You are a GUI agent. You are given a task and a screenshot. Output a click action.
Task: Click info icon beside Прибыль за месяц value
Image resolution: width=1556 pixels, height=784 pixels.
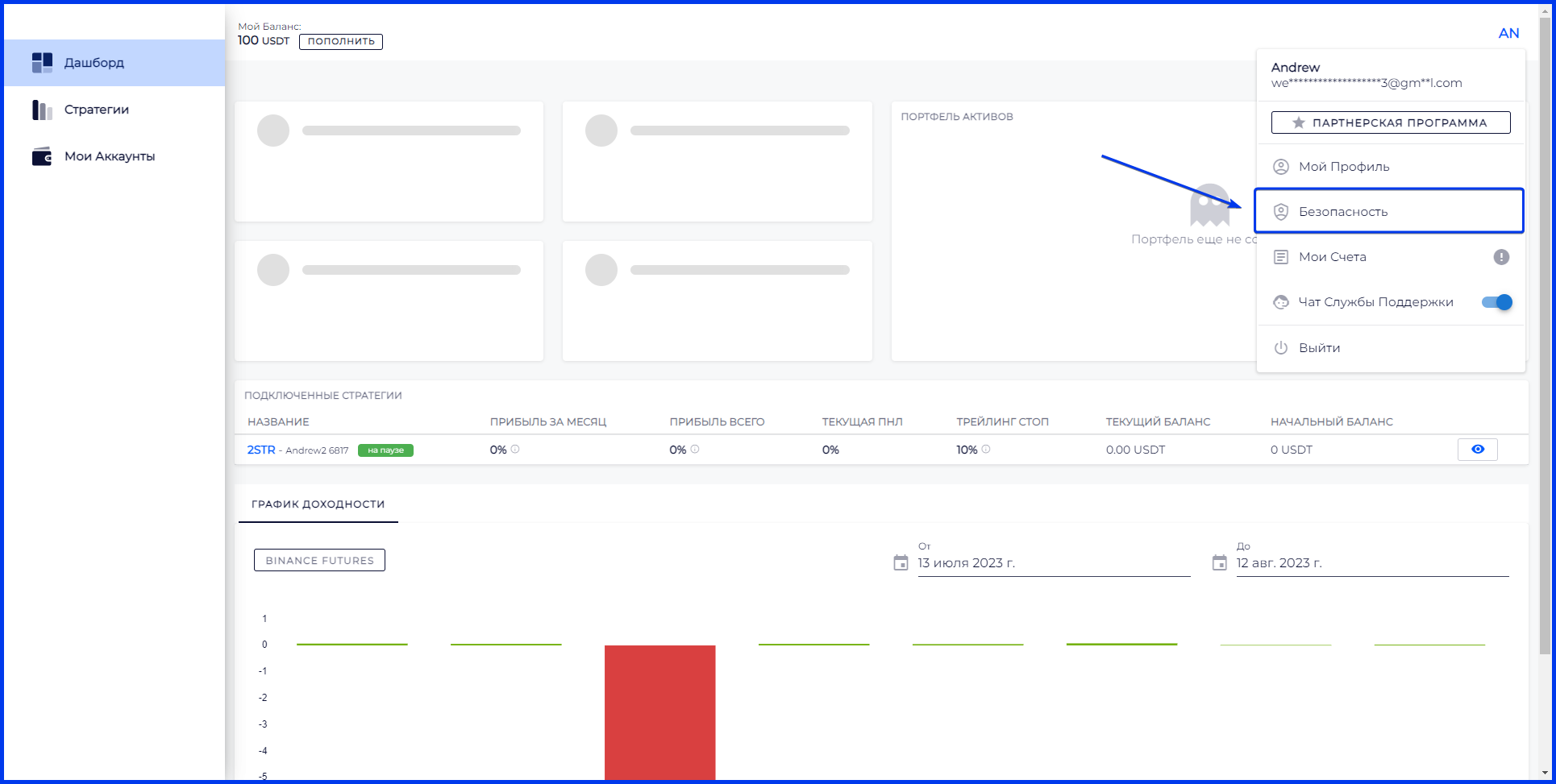pos(515,450)
